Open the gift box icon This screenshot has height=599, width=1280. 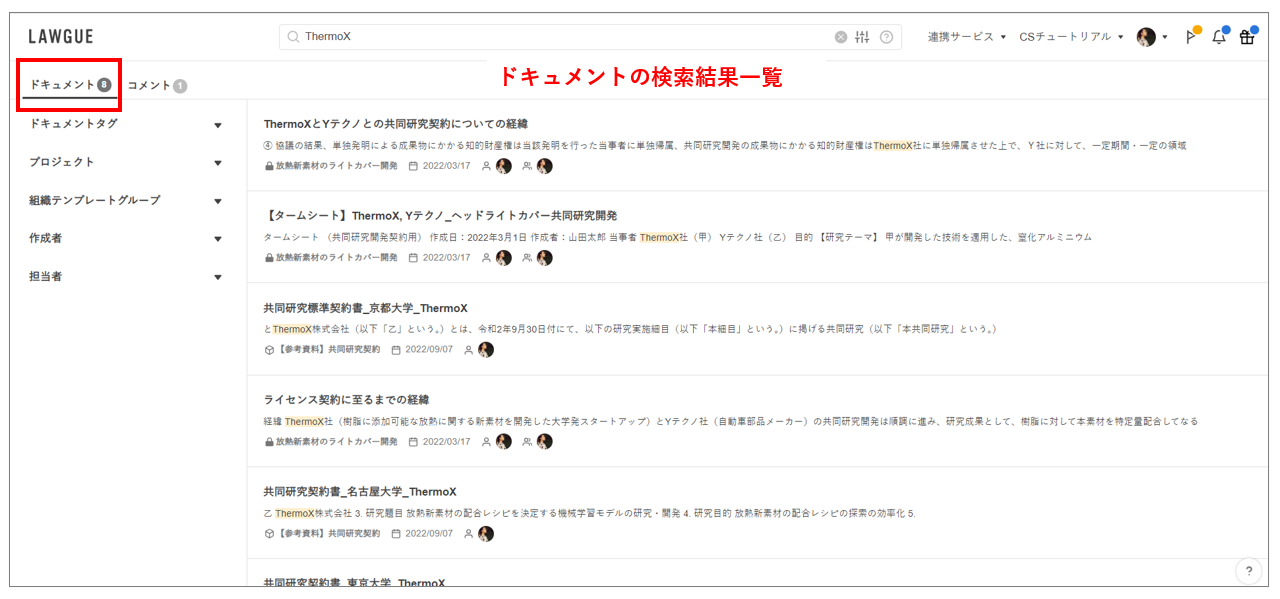point(1246,37)
